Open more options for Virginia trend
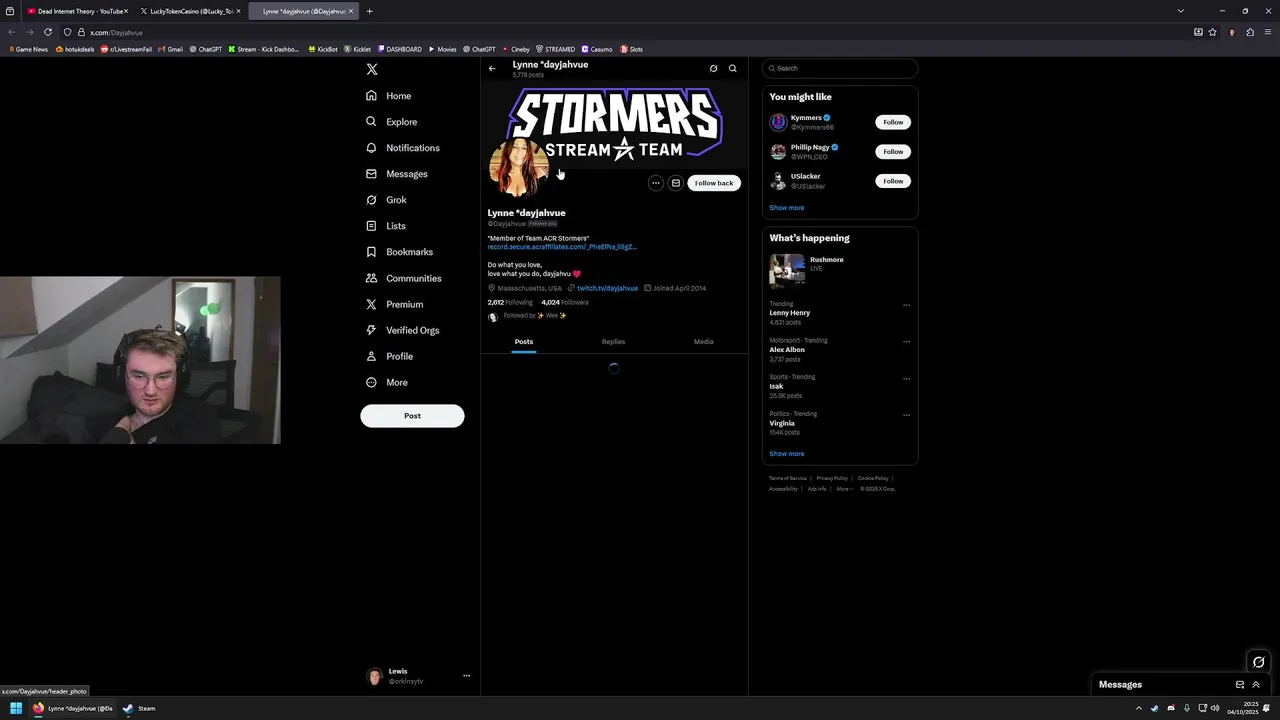This screenshot has width=1280, height=720. pyautogui.click(x=907, y=415)
